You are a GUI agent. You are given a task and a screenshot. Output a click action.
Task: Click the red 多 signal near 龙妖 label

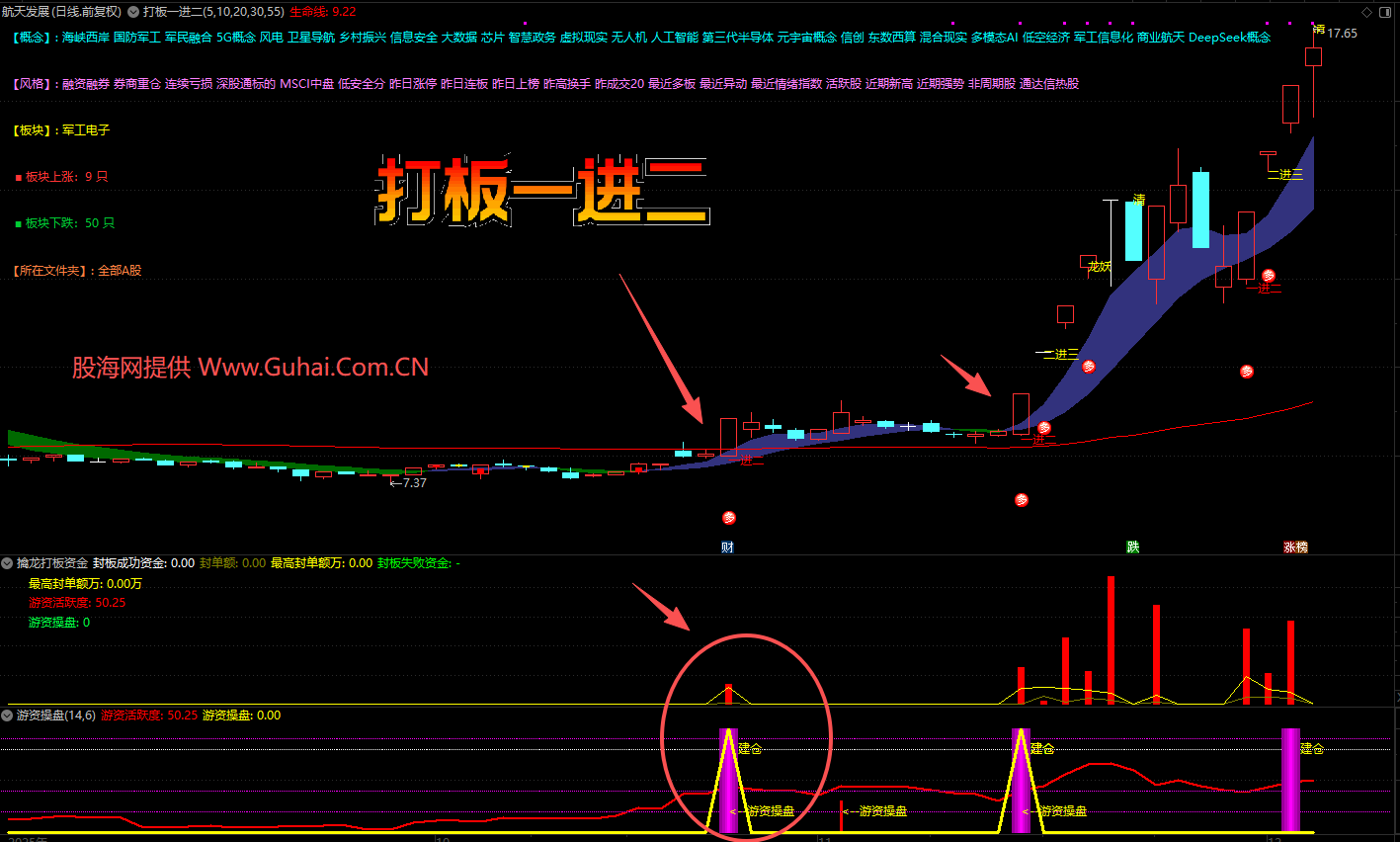coord(1088,367)
